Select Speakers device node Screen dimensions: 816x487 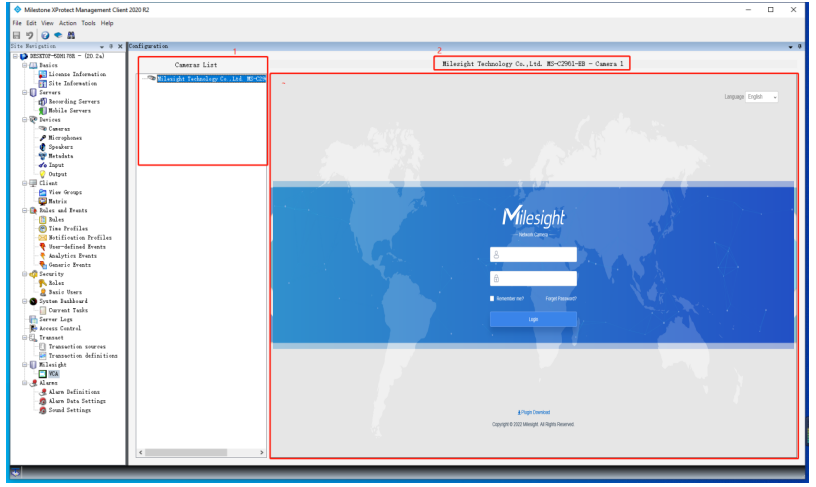point(61,147)
